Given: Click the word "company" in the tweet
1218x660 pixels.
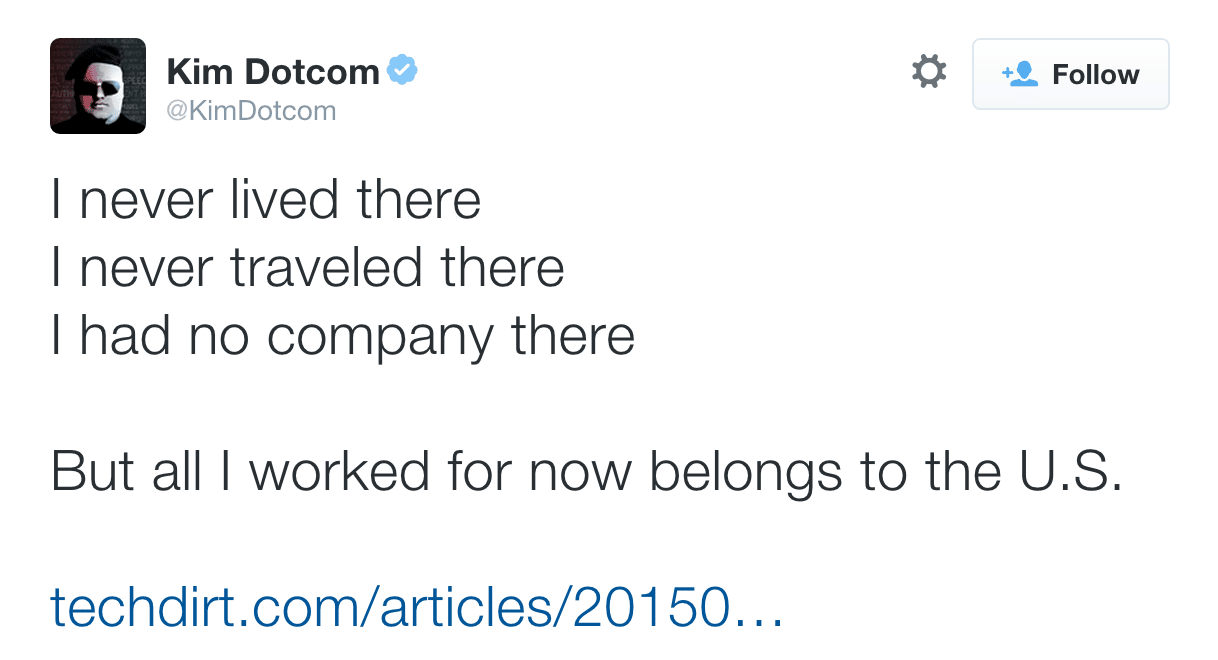Looking at the screenshot, I should click(x=381, y=338).
